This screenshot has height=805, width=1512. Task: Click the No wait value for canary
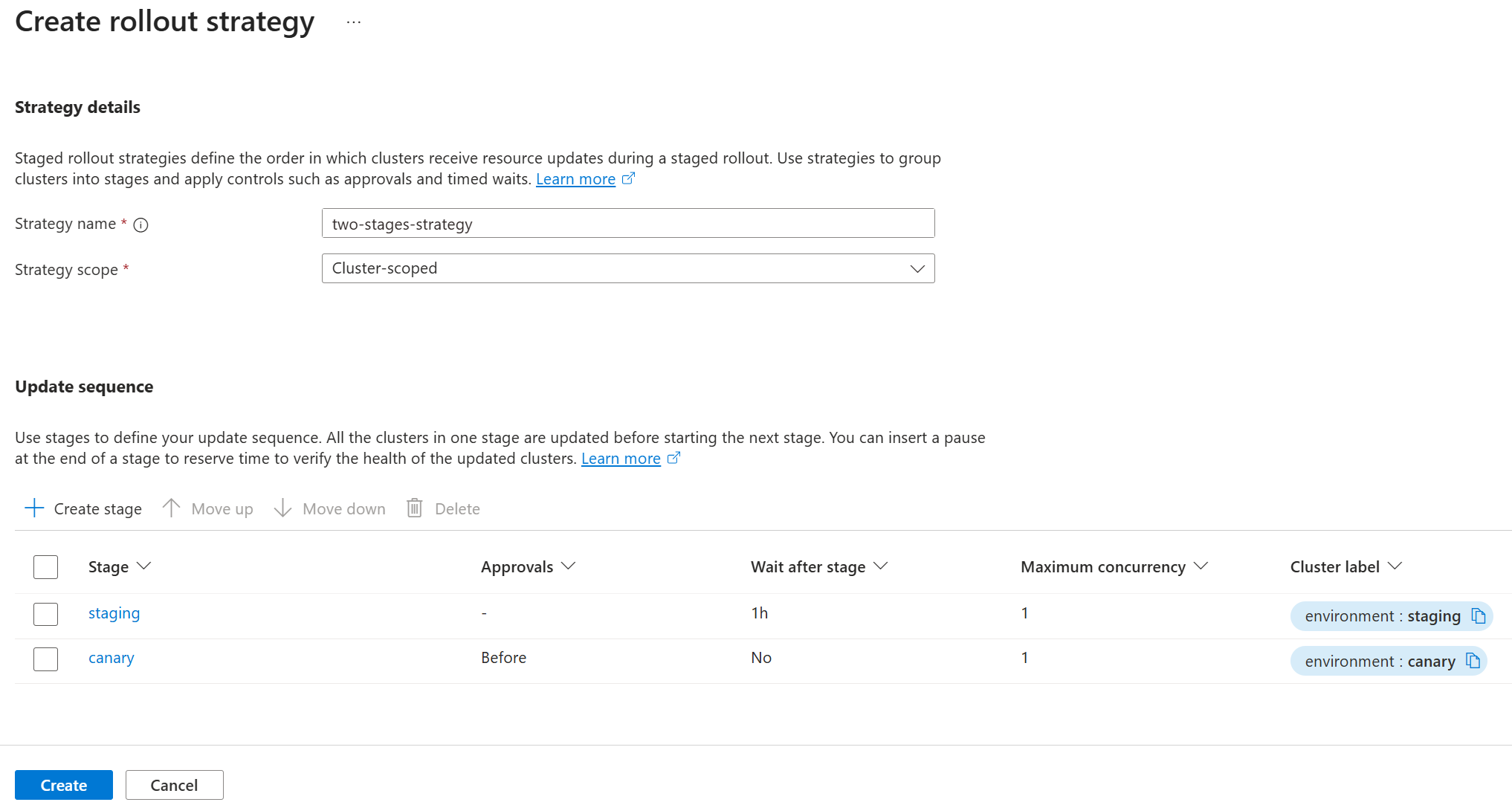pos(761,658)
